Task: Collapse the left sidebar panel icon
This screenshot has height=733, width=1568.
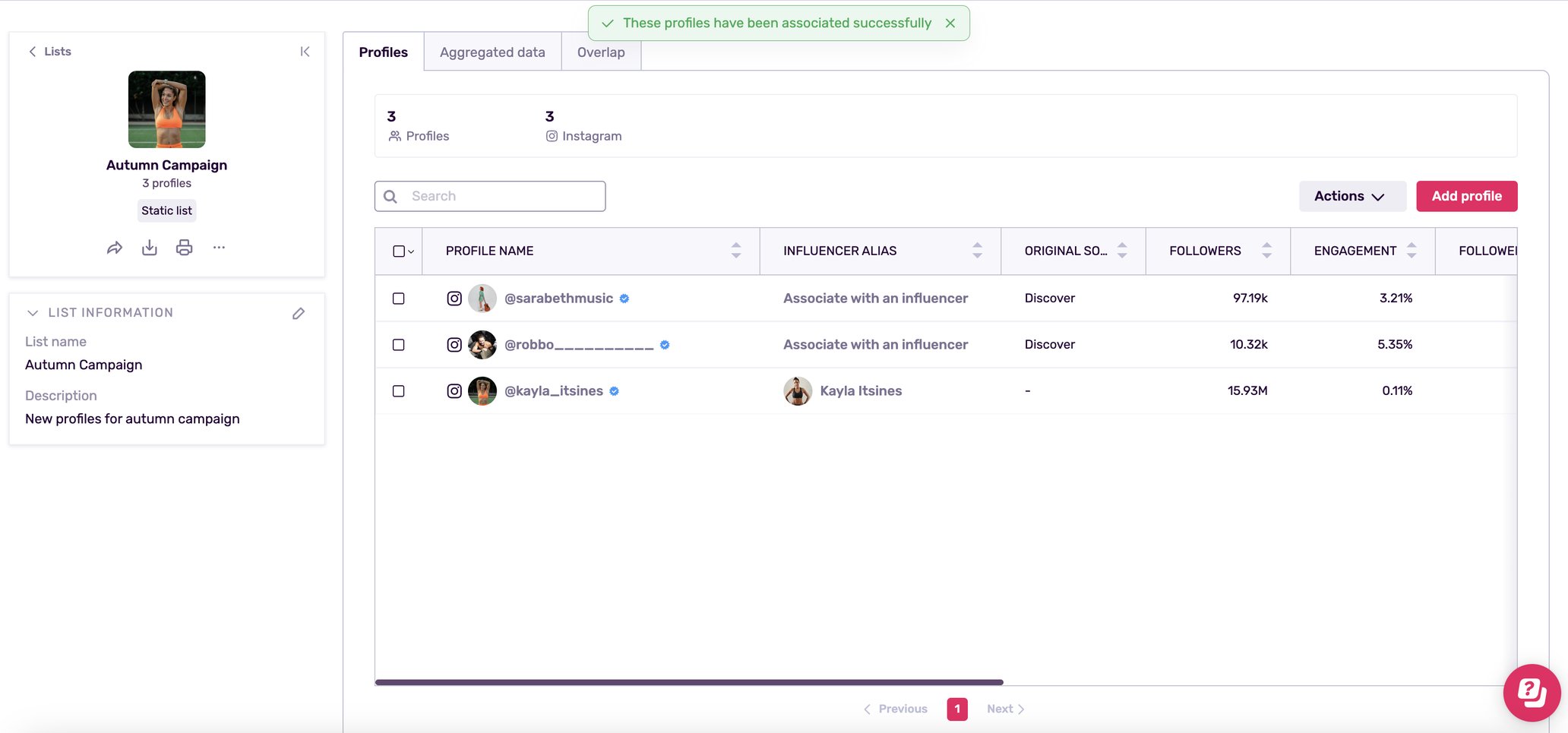Action: [x=305, y=52]
